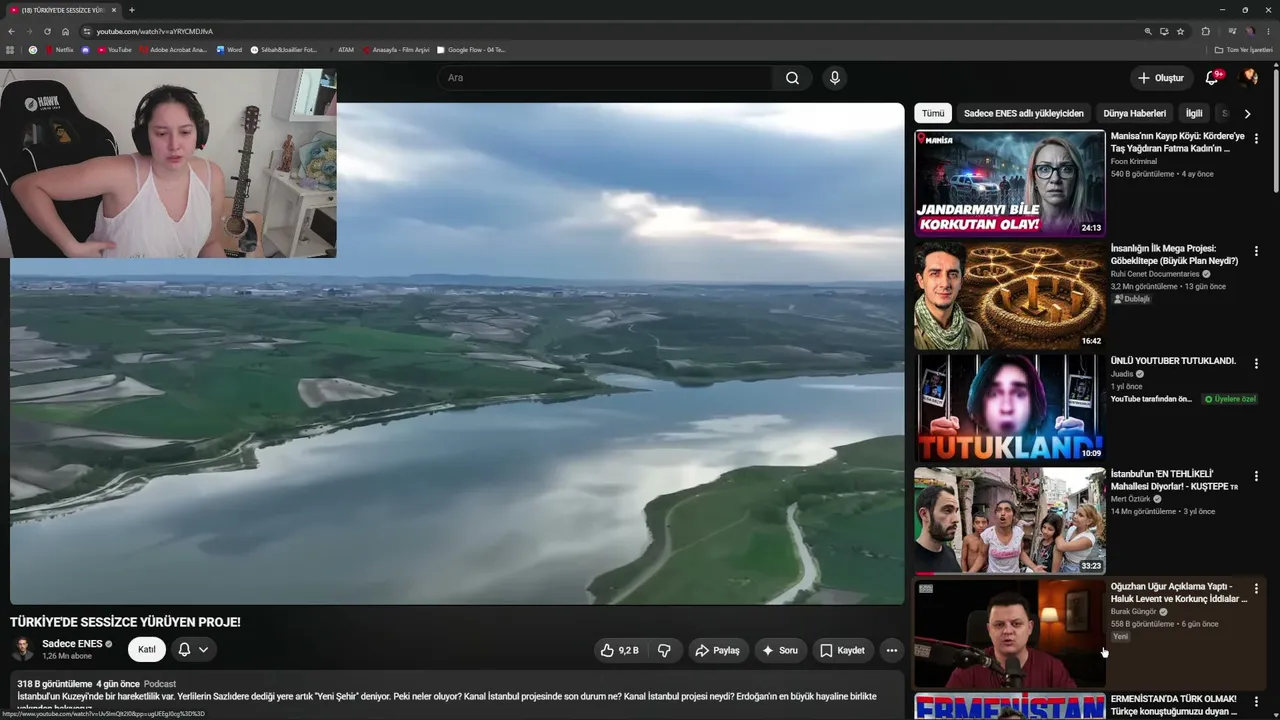Open YouTube notifications bell
Screen dimensions: 1280x720
pyautogui.click(x=1212, y=78)
